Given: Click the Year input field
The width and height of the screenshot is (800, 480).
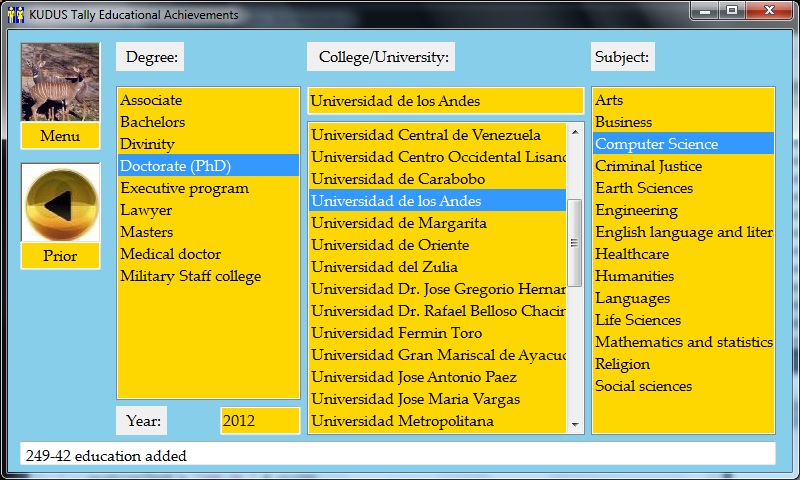Looking at the screenshot, I should click(x=259, y=421).
